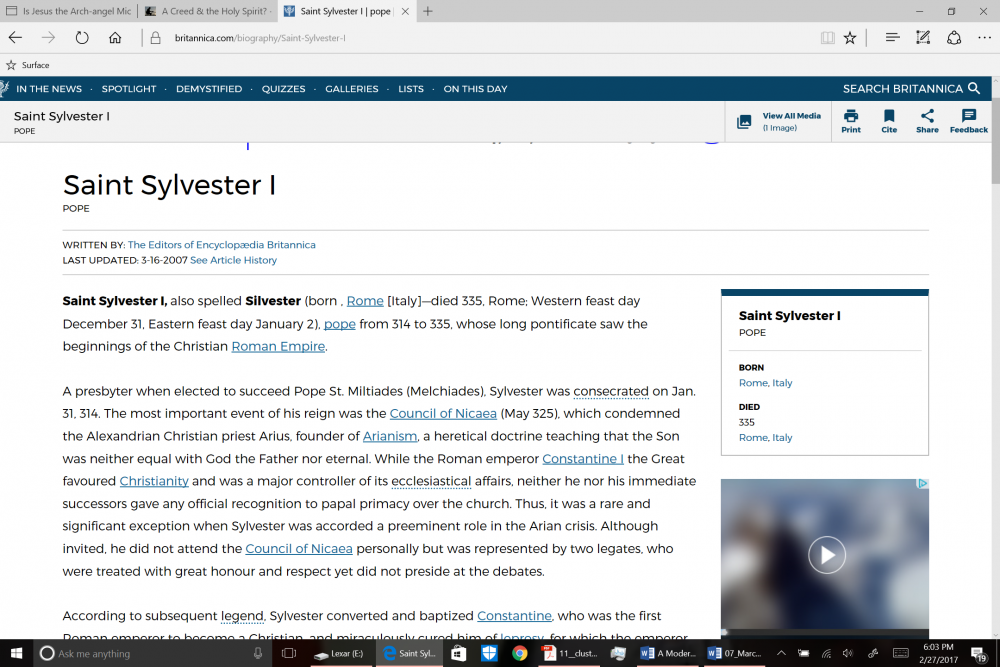Click the AdChoices icon on video
Viewport: 1000px width, 667px height.
click(x=922, y=484)
